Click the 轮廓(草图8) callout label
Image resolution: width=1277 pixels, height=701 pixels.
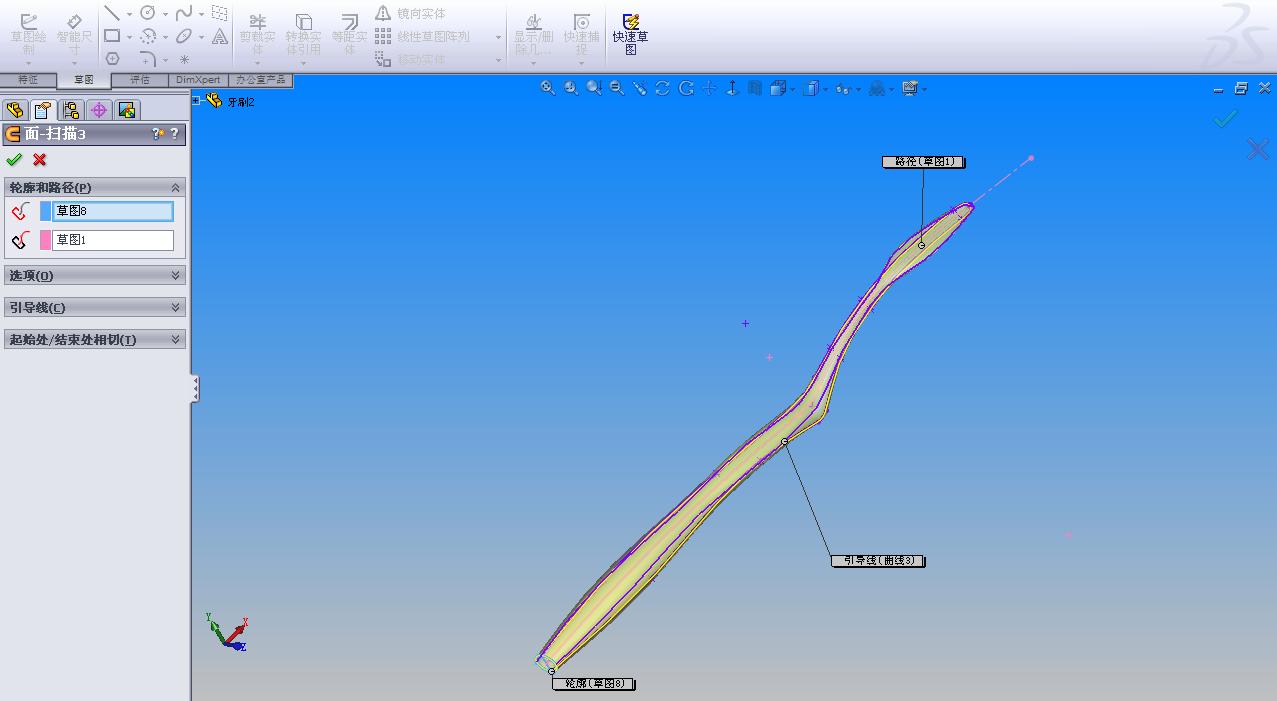(x=594, y=684)
